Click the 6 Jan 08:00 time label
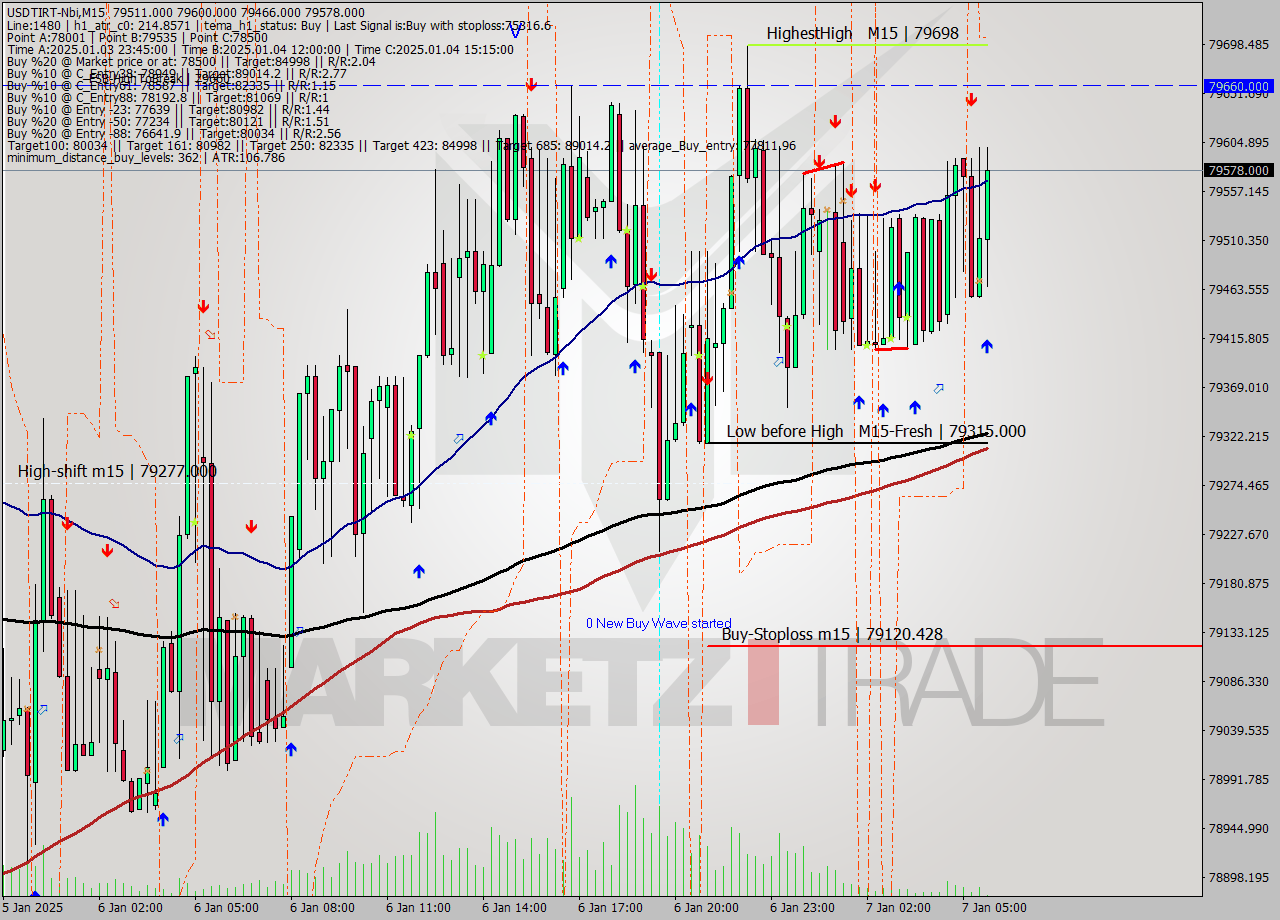This screenshot has height=920, width=1280. point(322,908)
